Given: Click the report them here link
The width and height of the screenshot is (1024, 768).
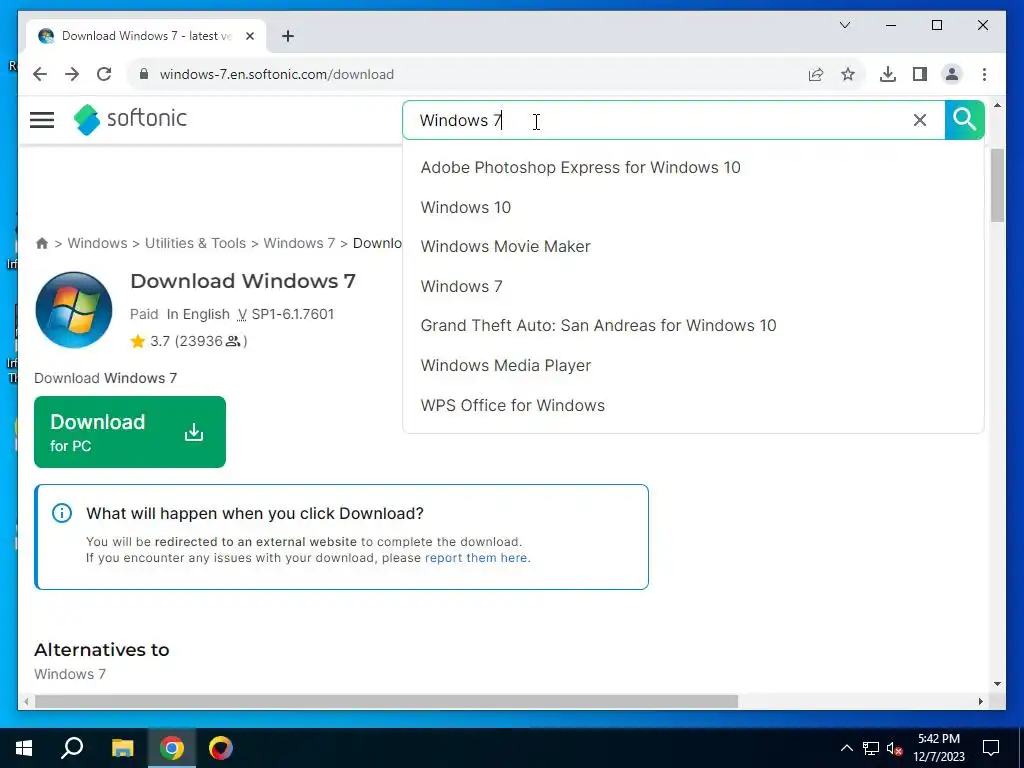Looking at the screenshot, I should pyautogui.click(x=476, y=558).
